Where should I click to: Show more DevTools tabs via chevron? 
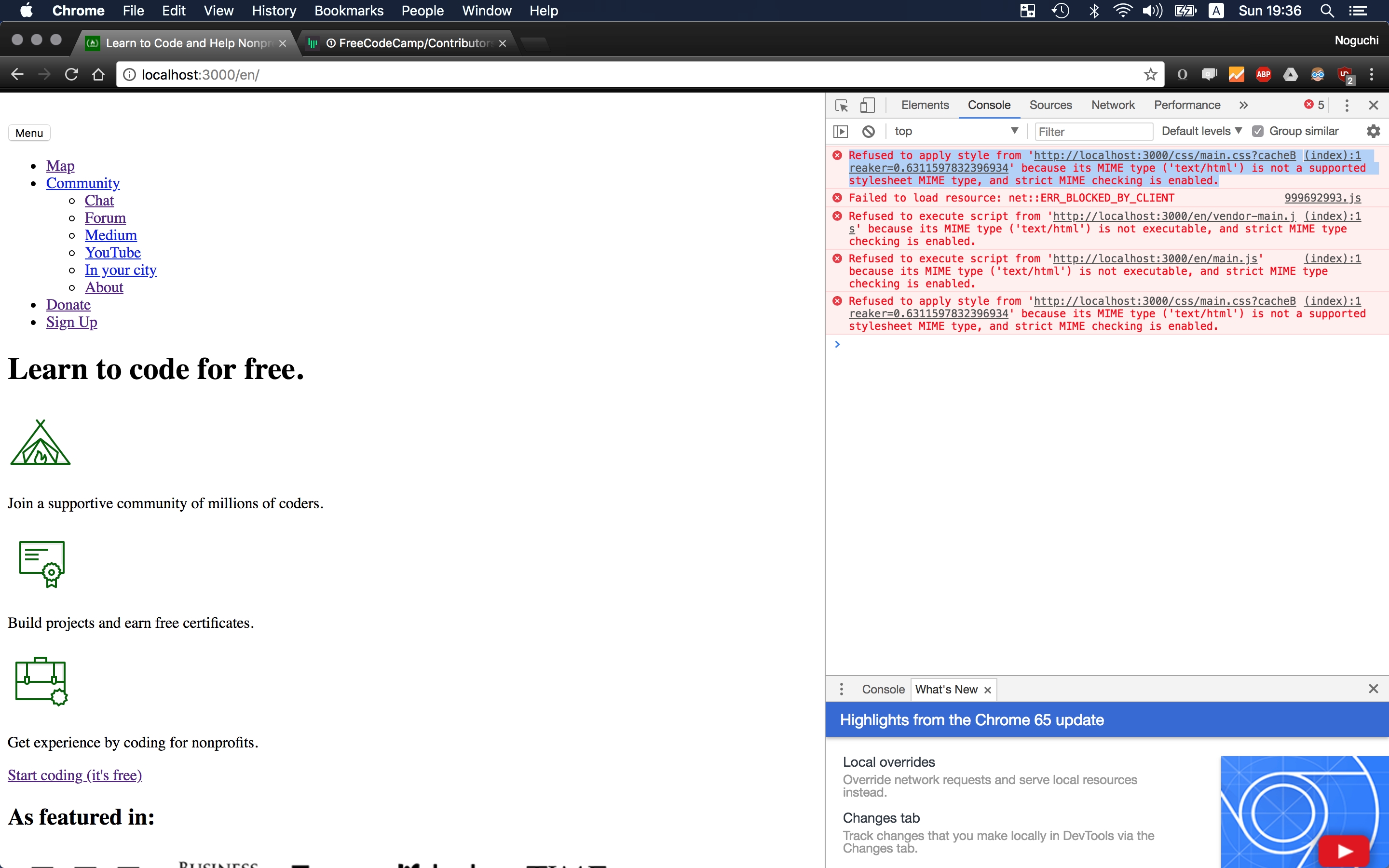(x=1243, y=105)
